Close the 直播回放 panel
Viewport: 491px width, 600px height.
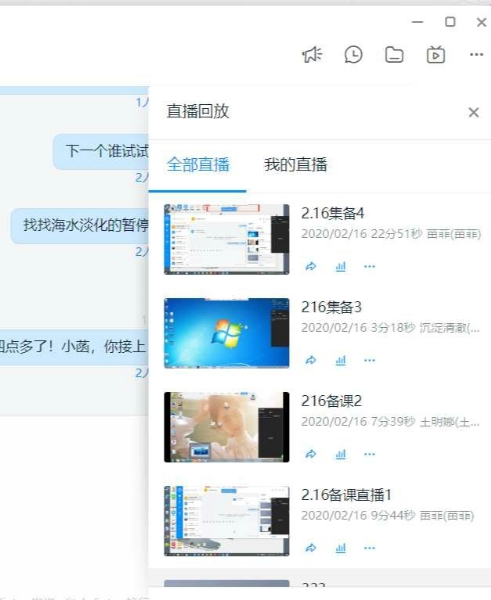474,112
